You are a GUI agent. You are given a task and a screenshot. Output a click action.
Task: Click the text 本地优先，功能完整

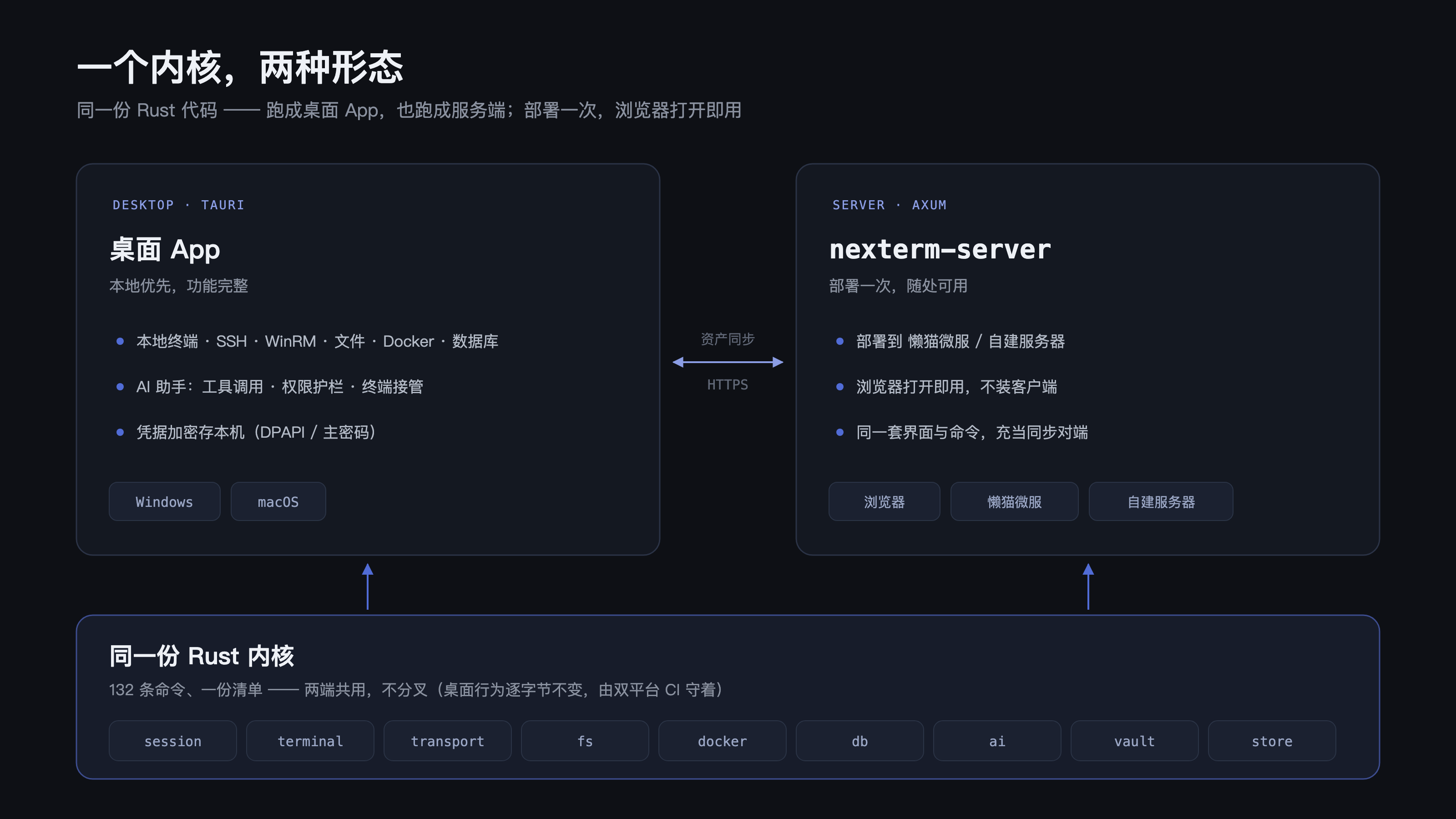point(179,286)
